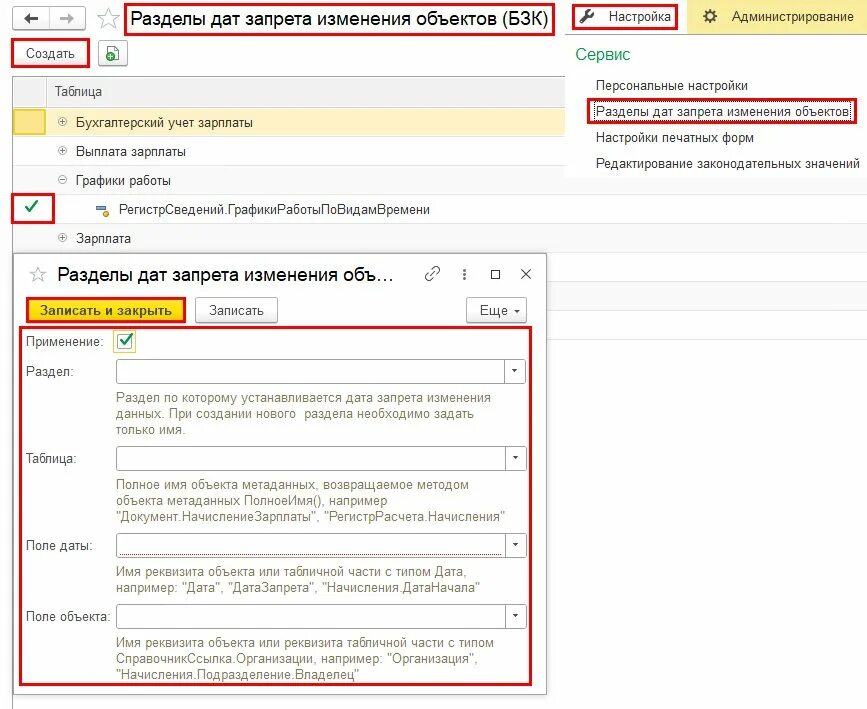Open Настройки печатных форм
The image size is (867, 709).
[x=675, y=138]
